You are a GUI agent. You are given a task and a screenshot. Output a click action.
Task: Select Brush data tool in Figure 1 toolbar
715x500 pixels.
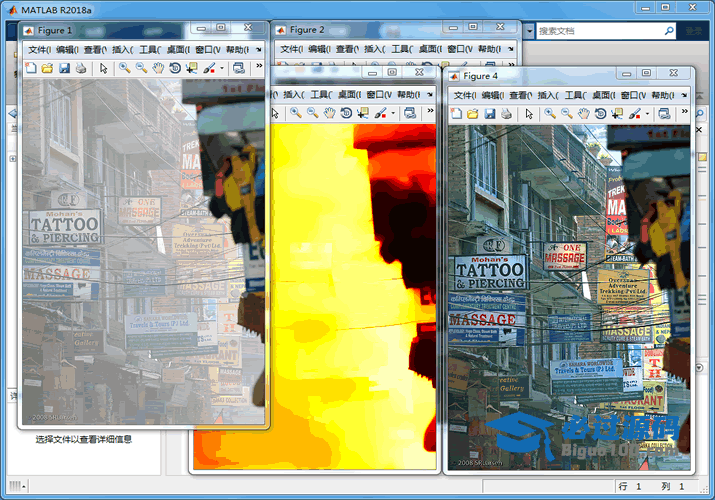coord(209,68)
